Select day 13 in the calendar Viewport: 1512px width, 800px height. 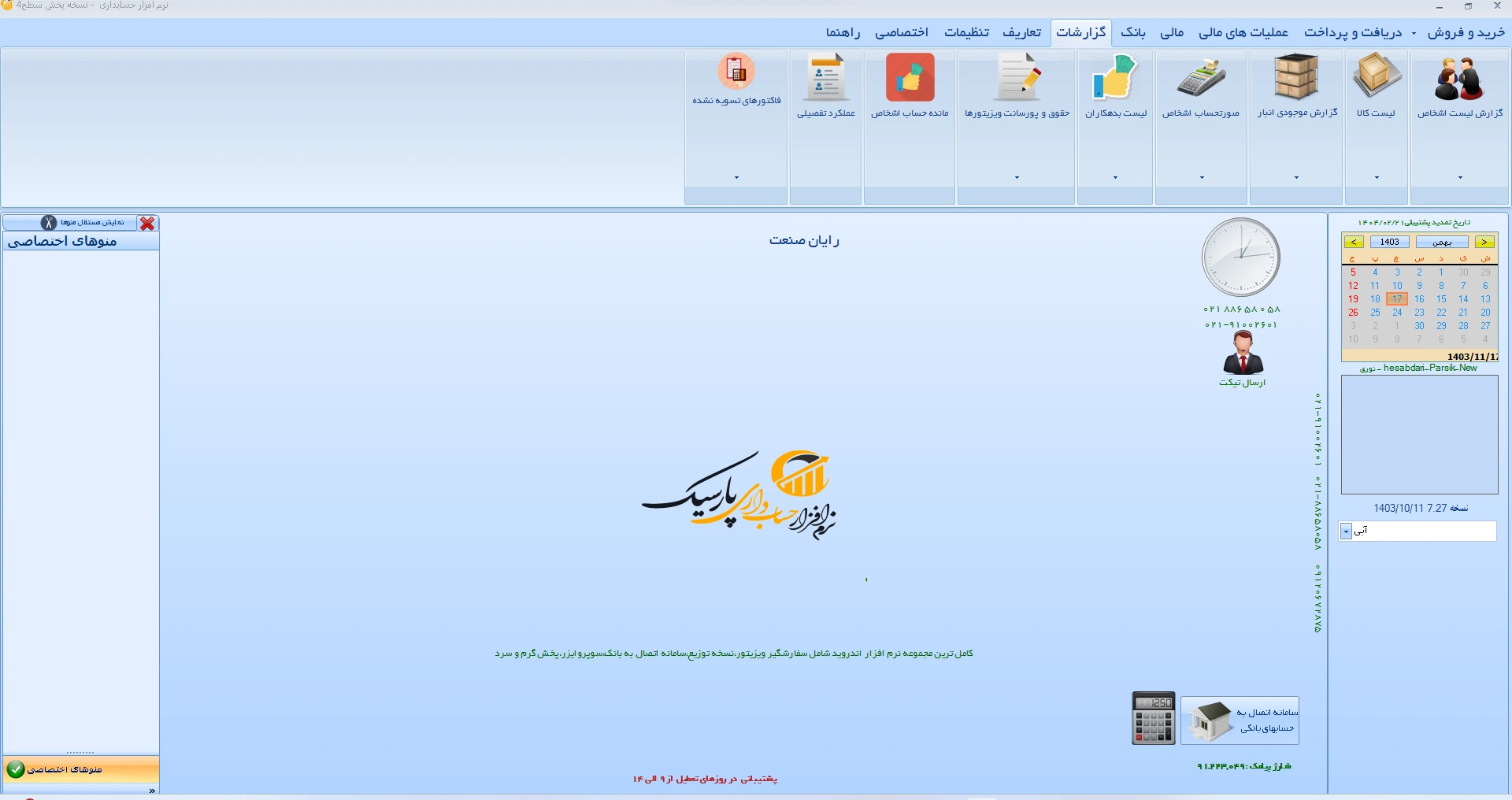pyautogui.click(x=1485, y=299)
